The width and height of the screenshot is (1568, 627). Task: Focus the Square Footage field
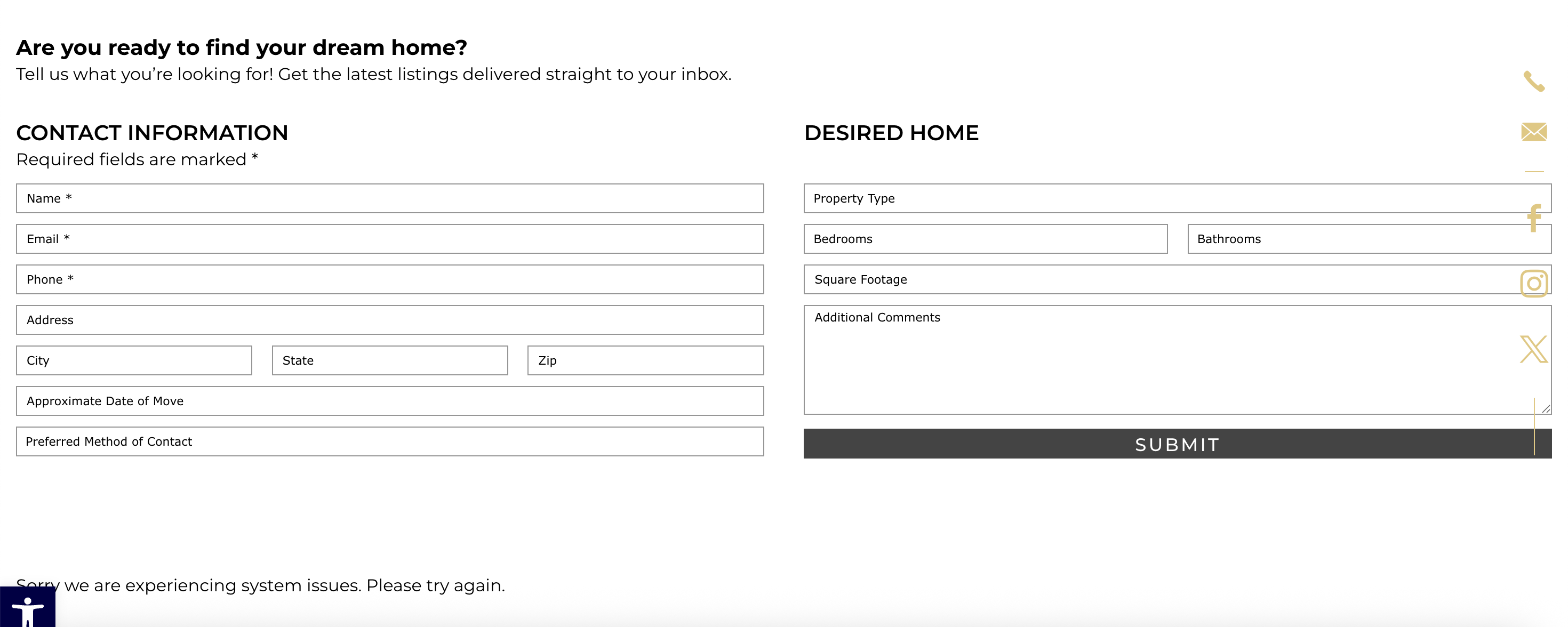click(1156, 279)
